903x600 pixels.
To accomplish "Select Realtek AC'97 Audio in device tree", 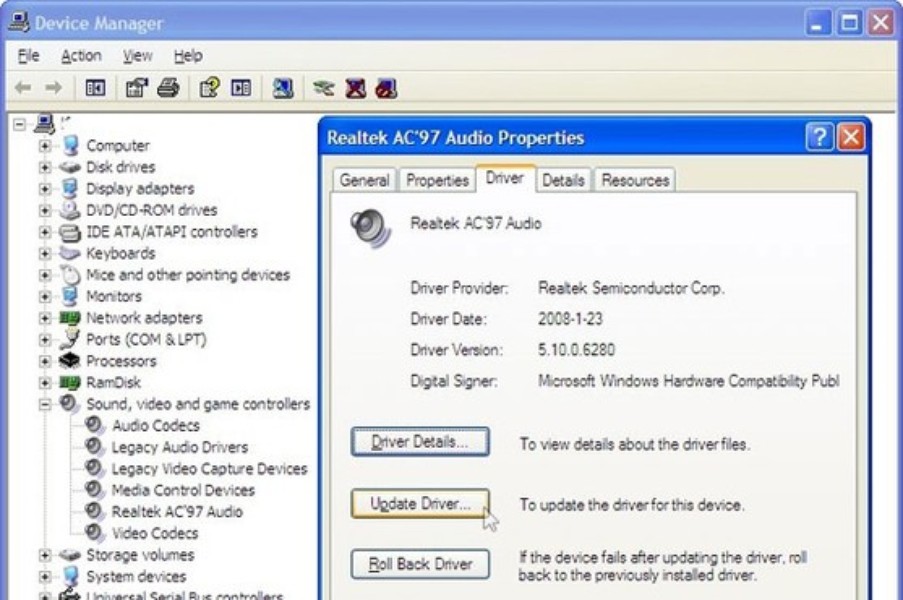I will 176,512.
